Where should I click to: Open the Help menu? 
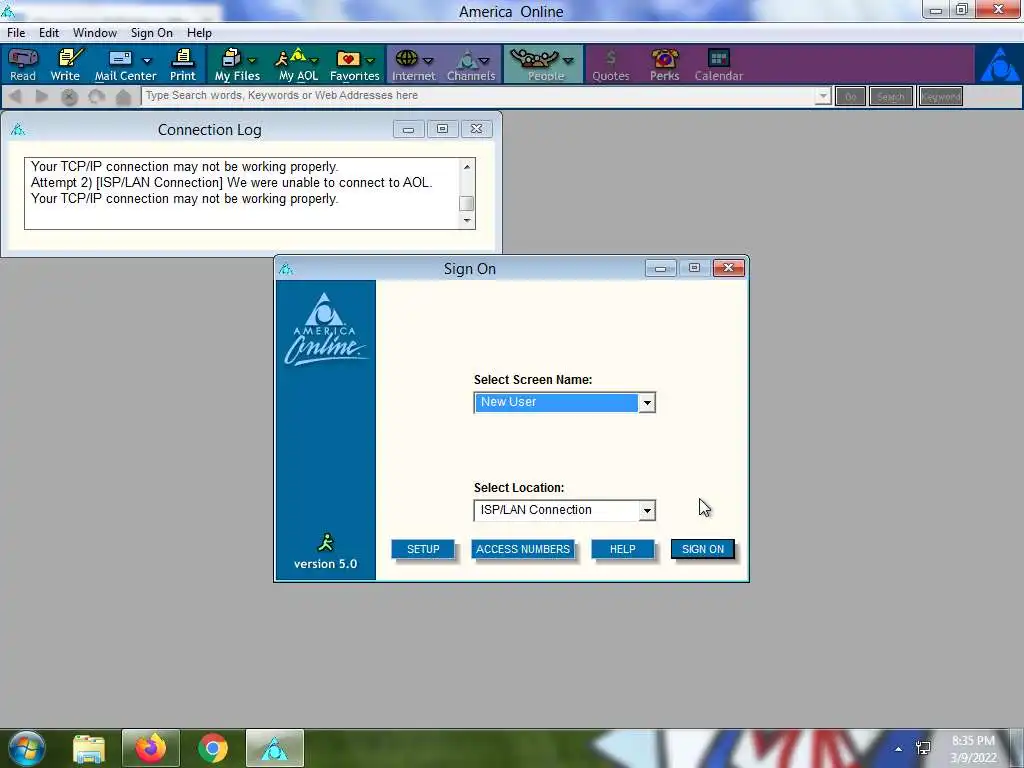(199, 33)
